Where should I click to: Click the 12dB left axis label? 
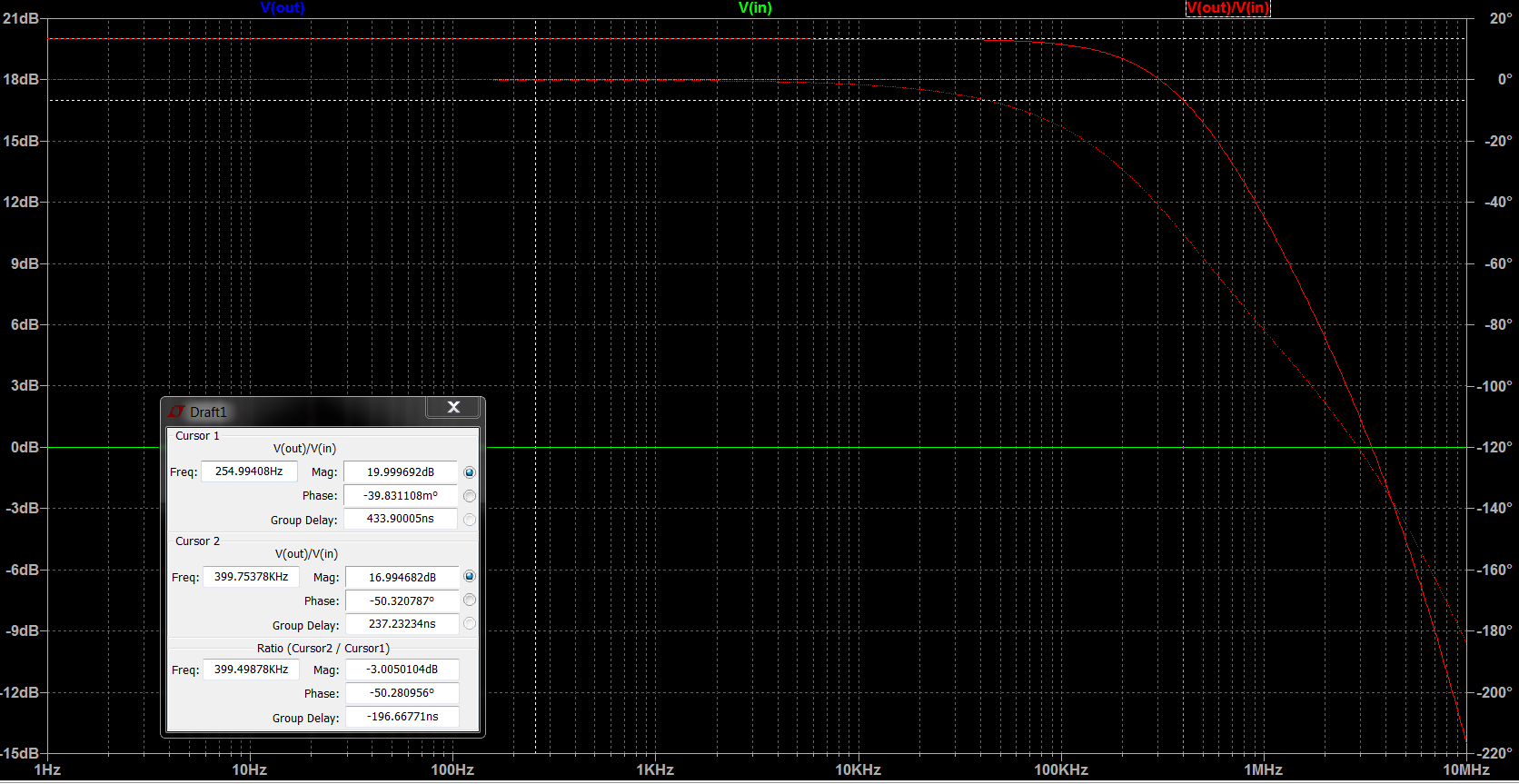pyautogui.click(x=21, y=202)
